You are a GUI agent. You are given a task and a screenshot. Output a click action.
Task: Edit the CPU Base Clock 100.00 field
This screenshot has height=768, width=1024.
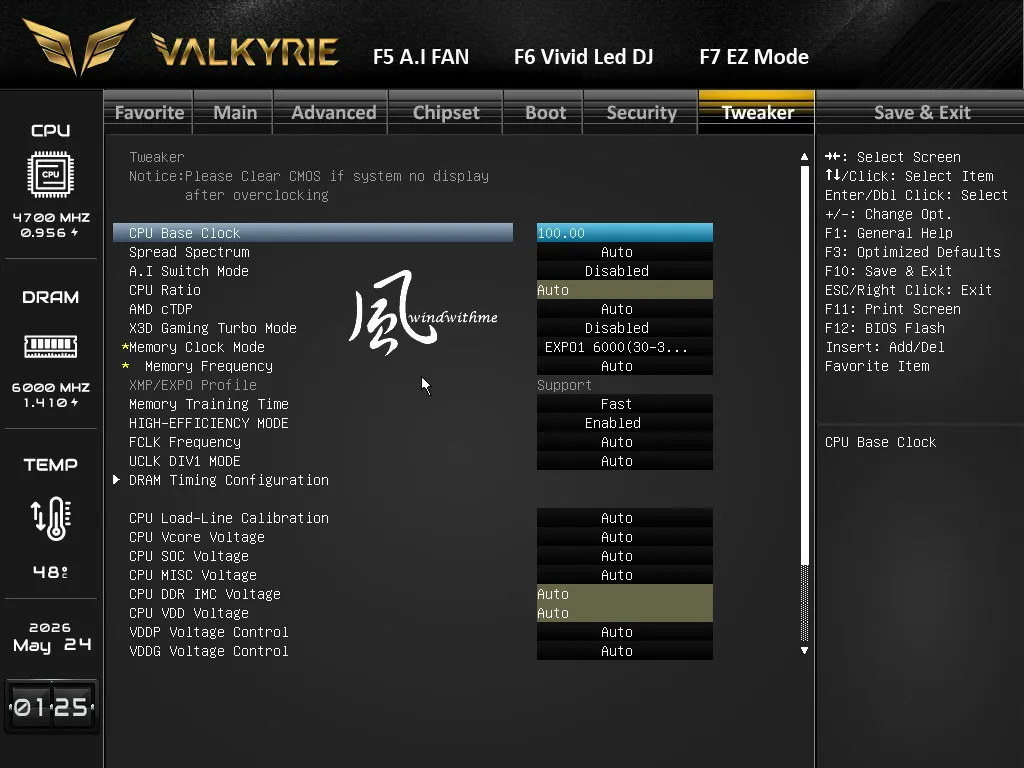624,233
